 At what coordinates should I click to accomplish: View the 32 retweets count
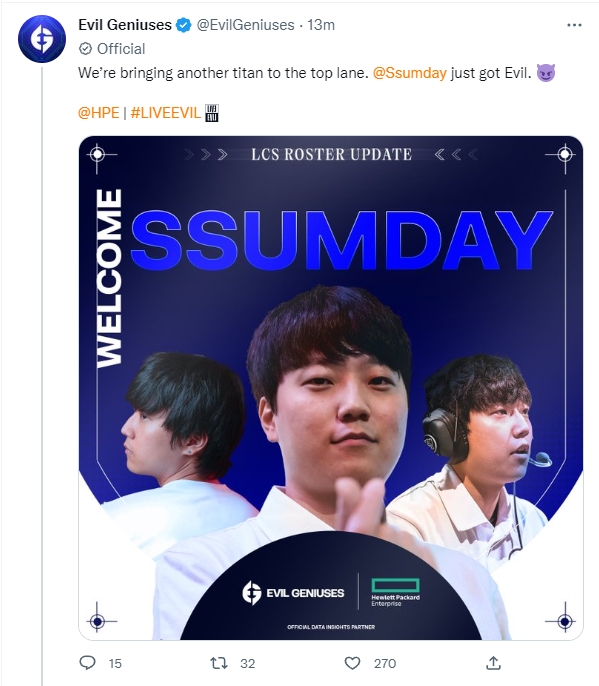point(248,664)
